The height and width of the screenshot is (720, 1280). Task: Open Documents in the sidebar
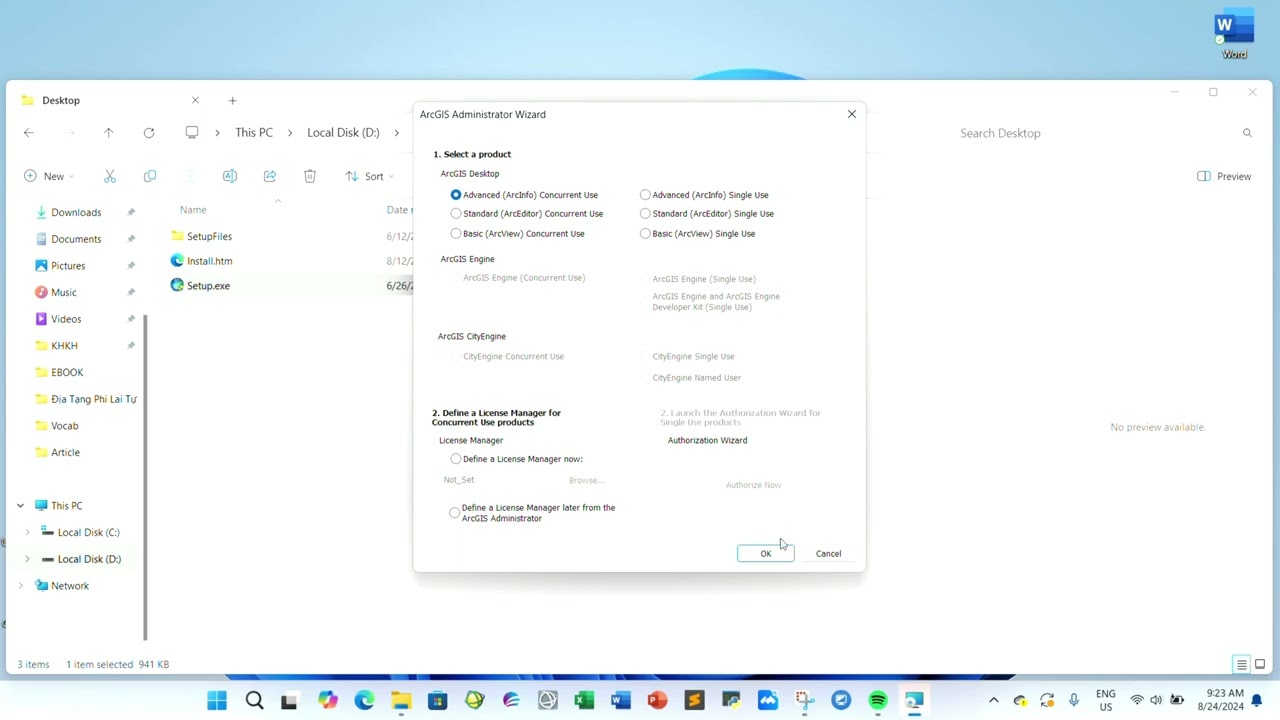pyautogui.click(x=76, y=239)
